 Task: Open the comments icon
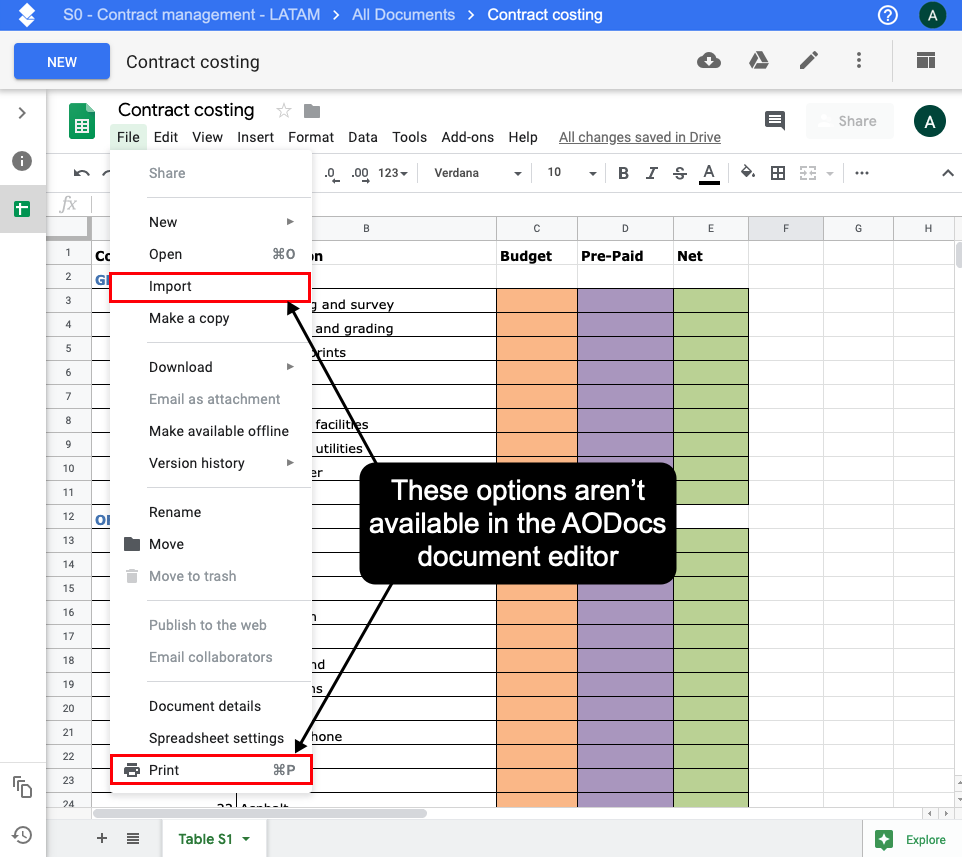[x=774, y=120]
